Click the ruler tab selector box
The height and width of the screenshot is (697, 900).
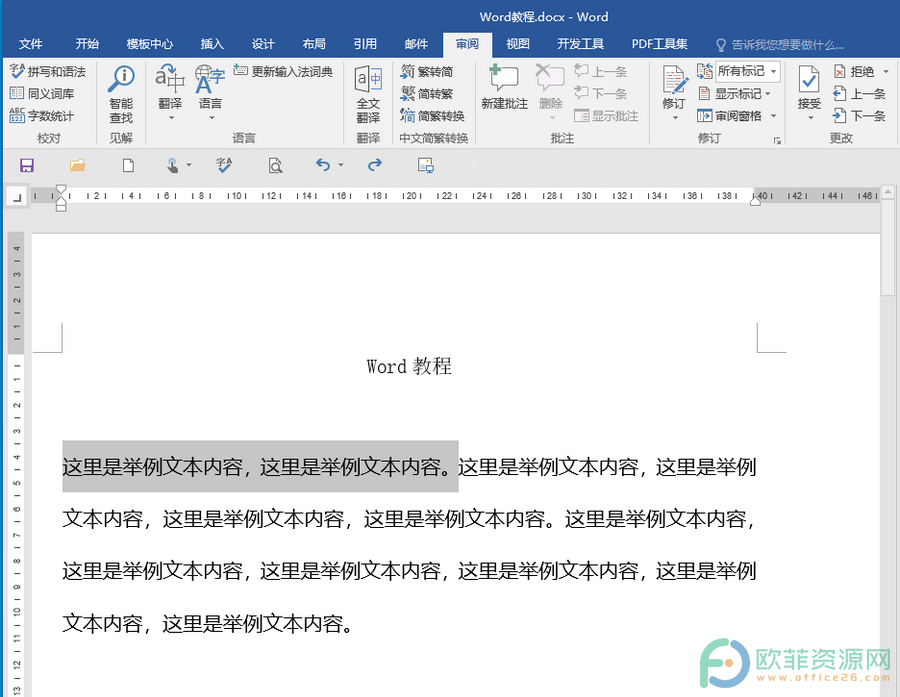17,198
